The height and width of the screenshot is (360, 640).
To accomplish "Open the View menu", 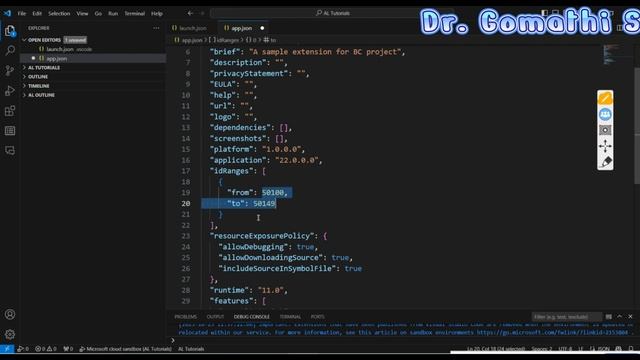I will (x=82, y=13).
